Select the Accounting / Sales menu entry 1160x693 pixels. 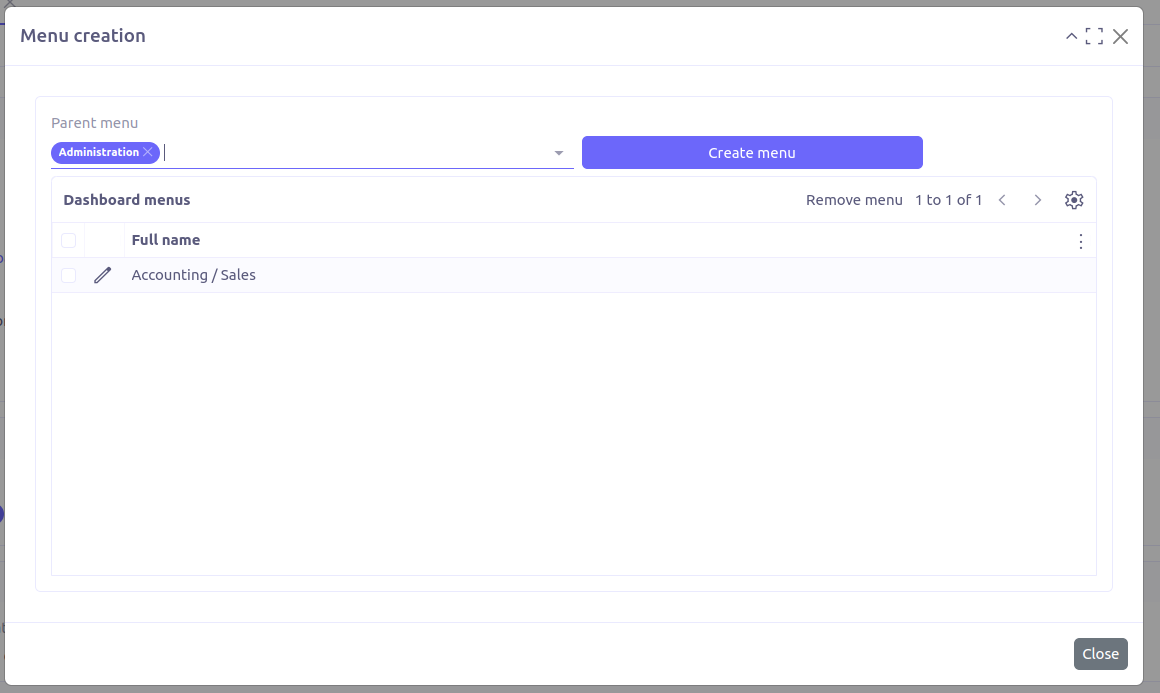click(x=193, y=275)
